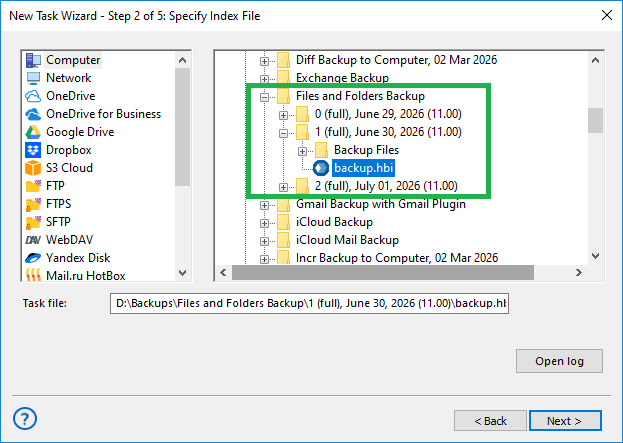Select the 'Yandex Disk' list entry text
Image resolution: width=623 pixels, height=443 pixels.
[78, 258]
